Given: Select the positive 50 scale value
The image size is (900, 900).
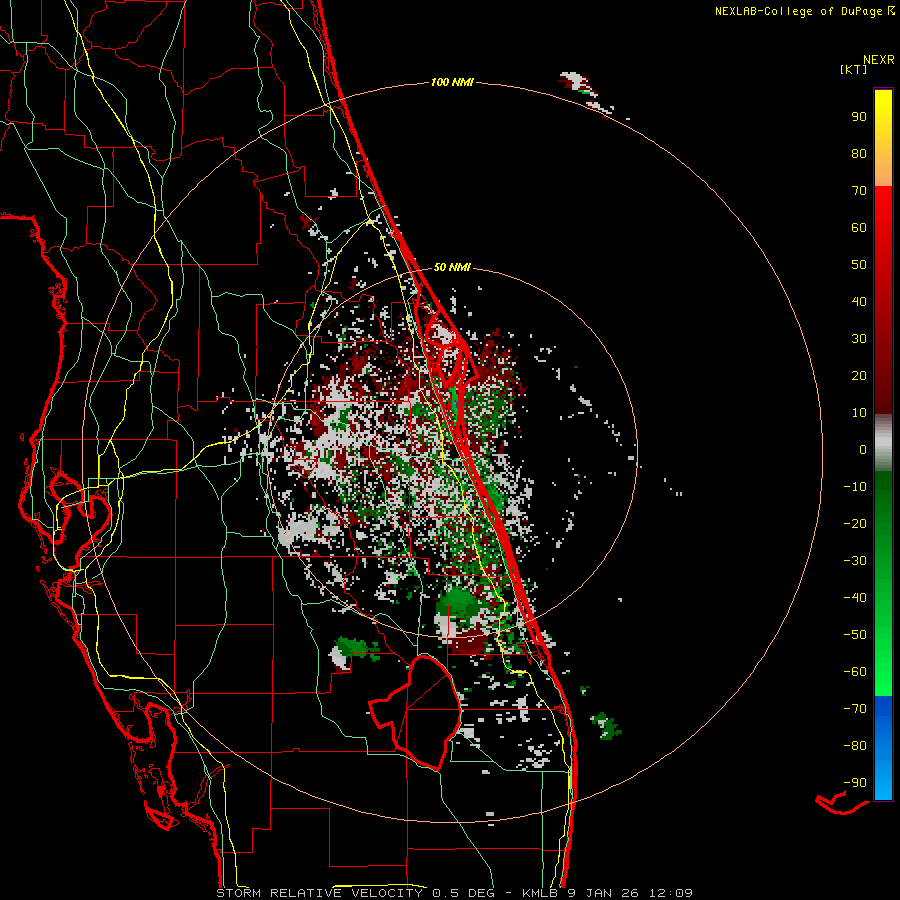Looking at the screenshot, I should point(859,265).
